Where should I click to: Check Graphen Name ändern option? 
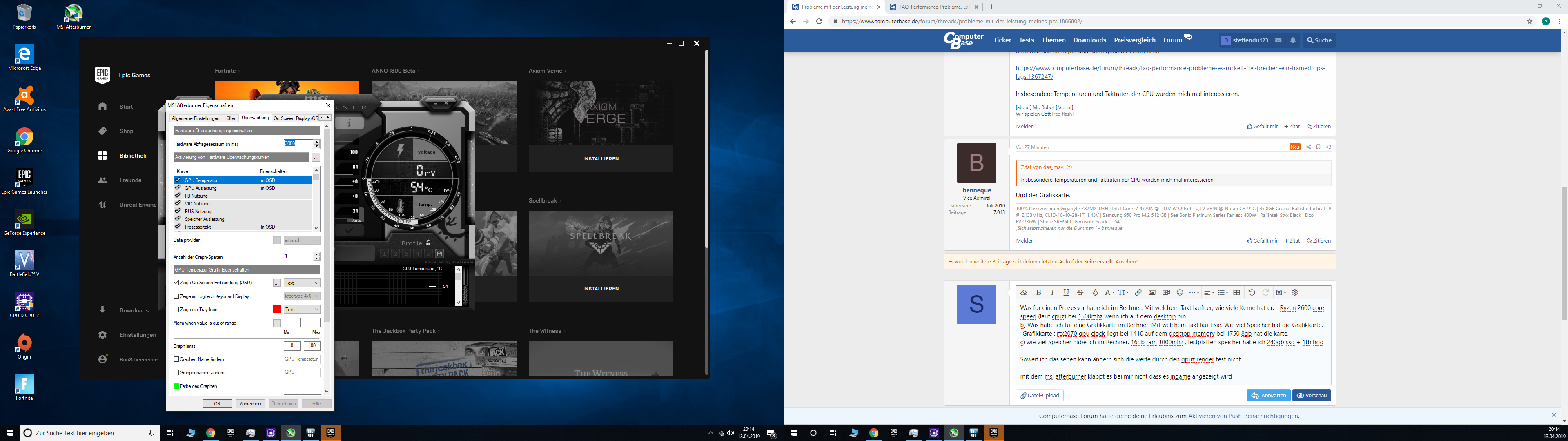(x=176, y=359)
